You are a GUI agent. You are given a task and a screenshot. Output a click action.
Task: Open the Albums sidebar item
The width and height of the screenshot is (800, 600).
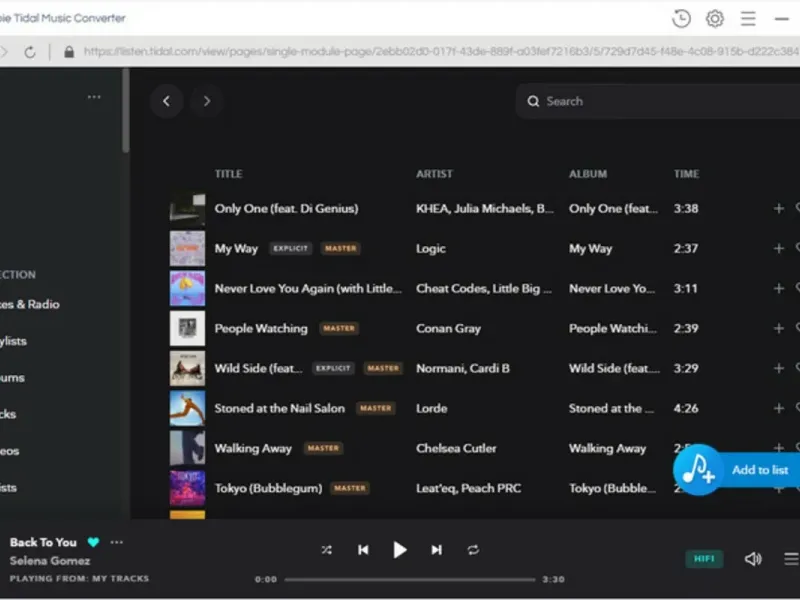pos(12,378)
